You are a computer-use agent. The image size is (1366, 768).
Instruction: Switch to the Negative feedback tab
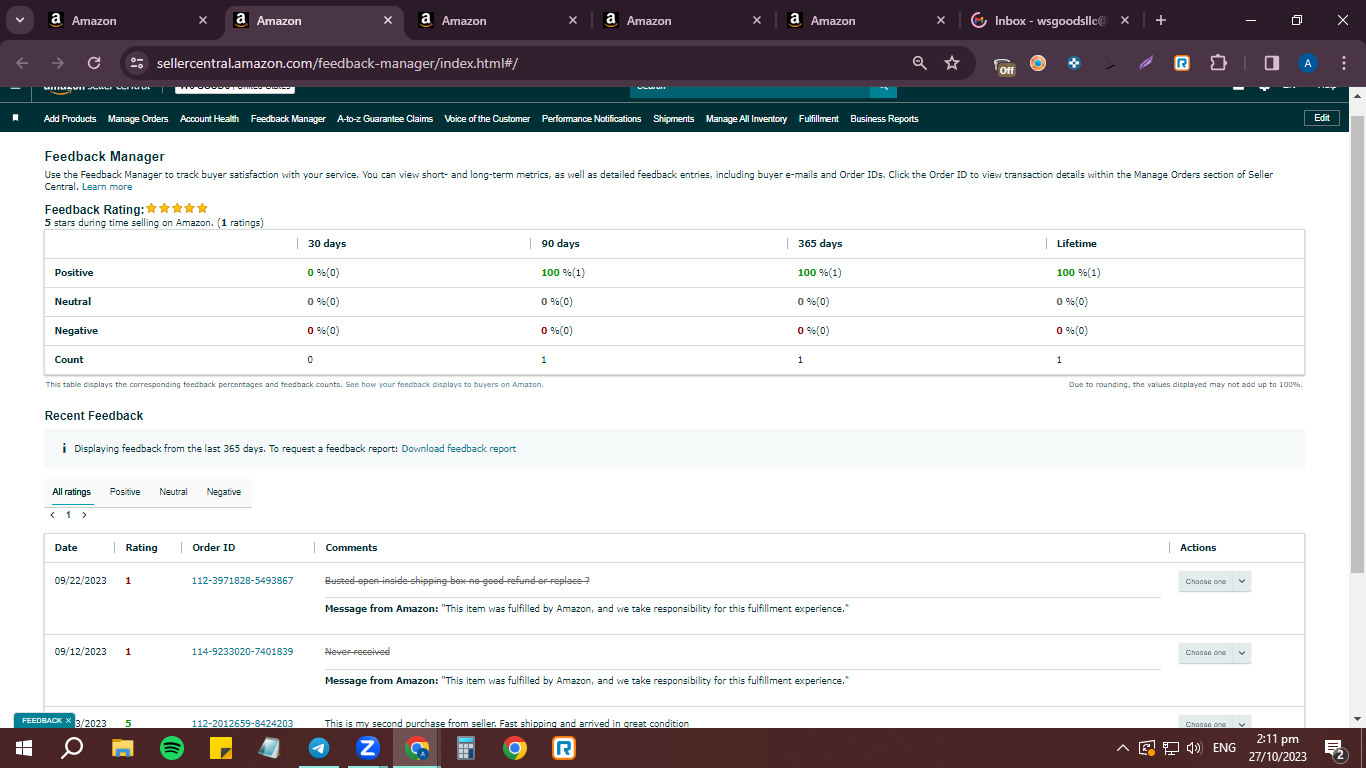224,492
